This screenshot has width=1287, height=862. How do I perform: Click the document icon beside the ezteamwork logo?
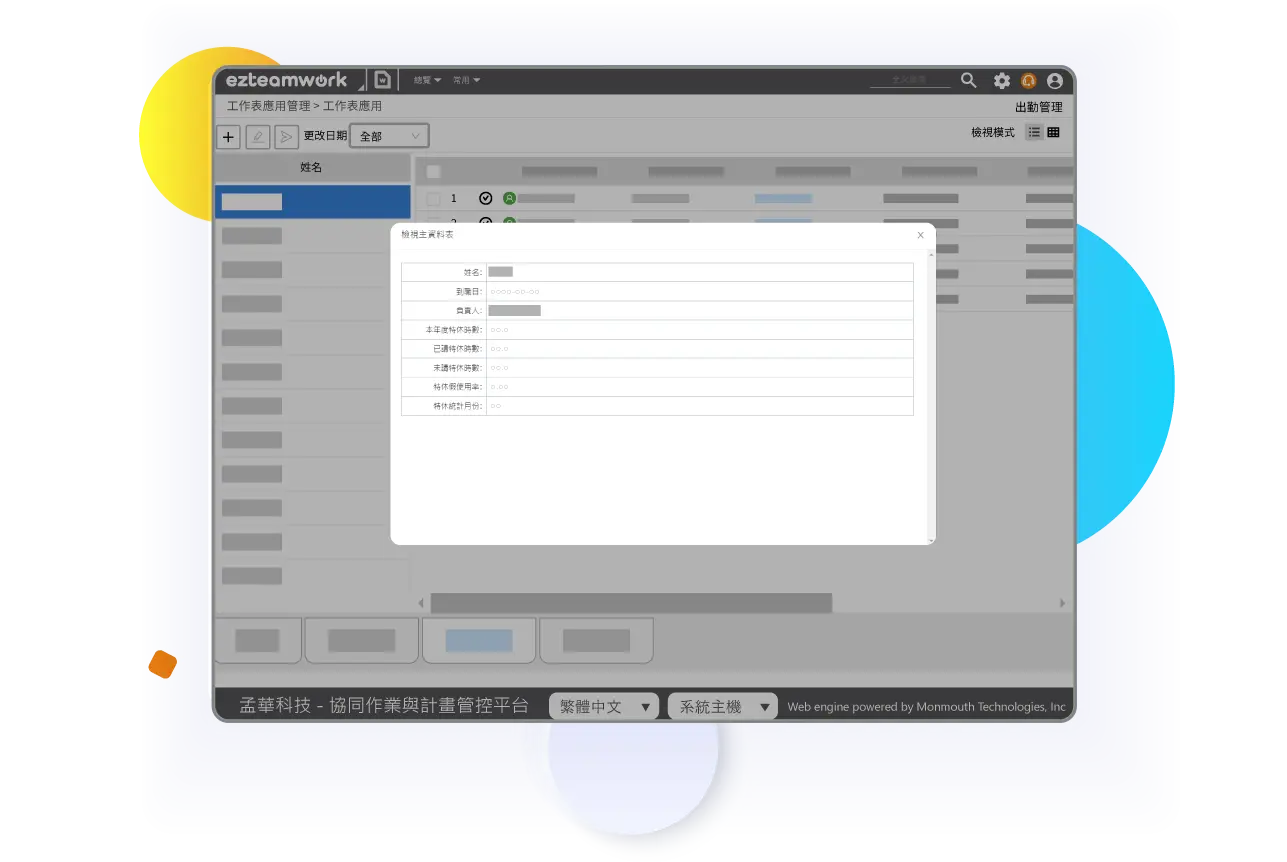382,80
